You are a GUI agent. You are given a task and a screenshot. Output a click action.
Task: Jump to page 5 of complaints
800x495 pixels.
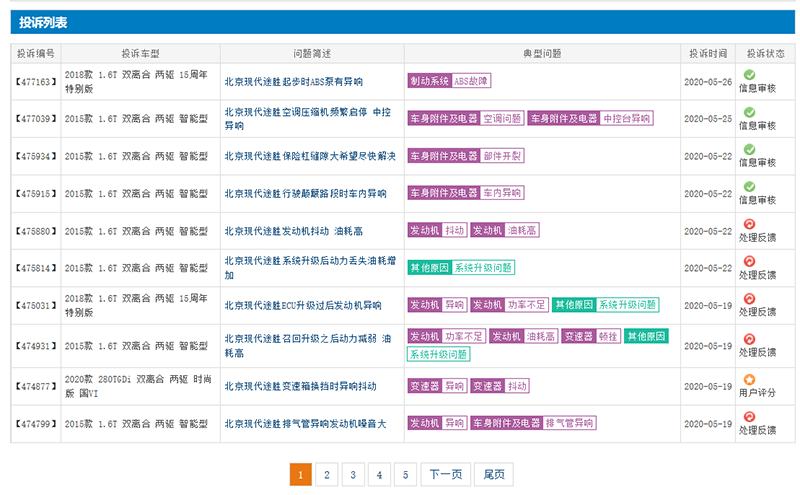(405, 475)
